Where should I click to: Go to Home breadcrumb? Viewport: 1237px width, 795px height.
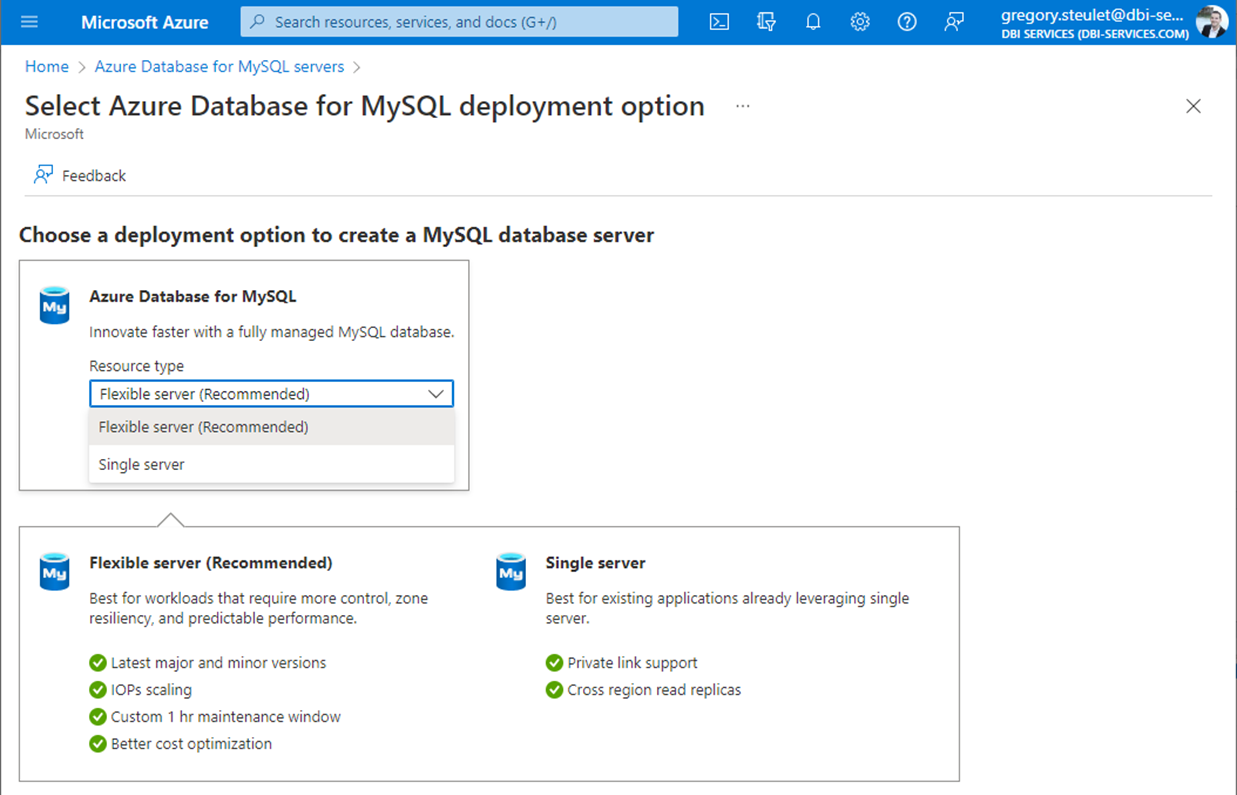[x=47, y=67]
